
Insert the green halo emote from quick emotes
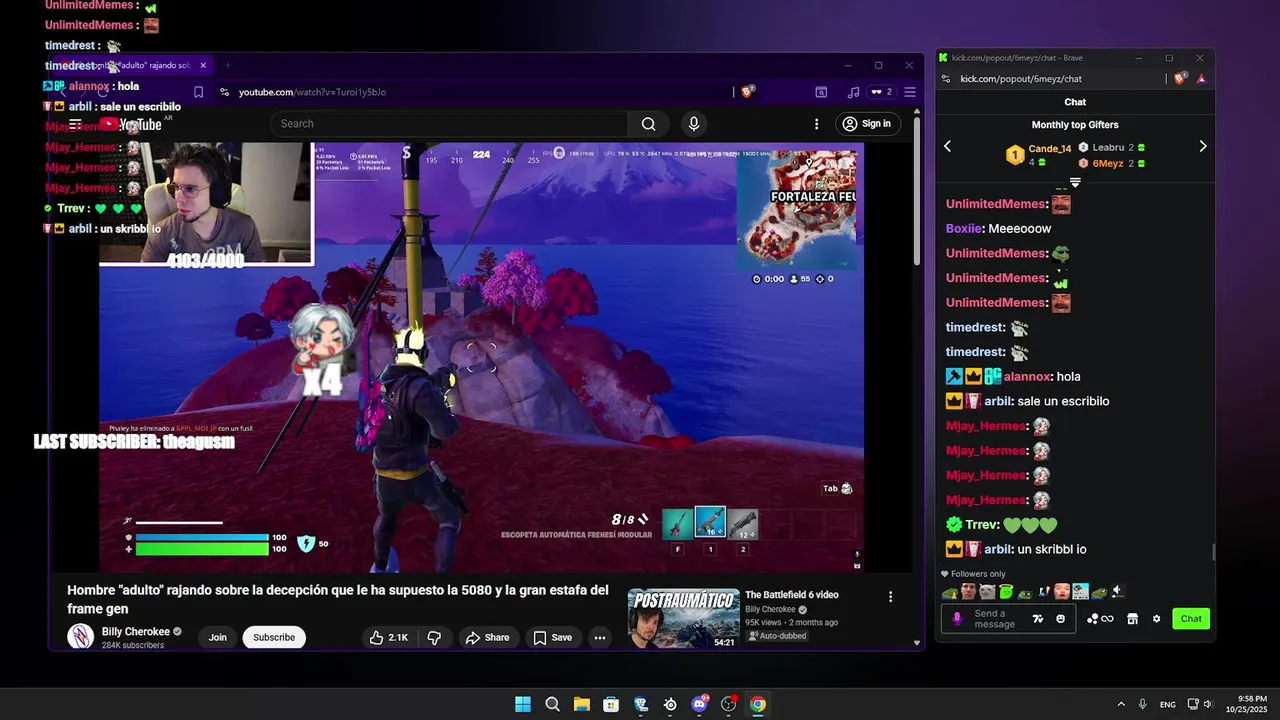point(1006,592)
